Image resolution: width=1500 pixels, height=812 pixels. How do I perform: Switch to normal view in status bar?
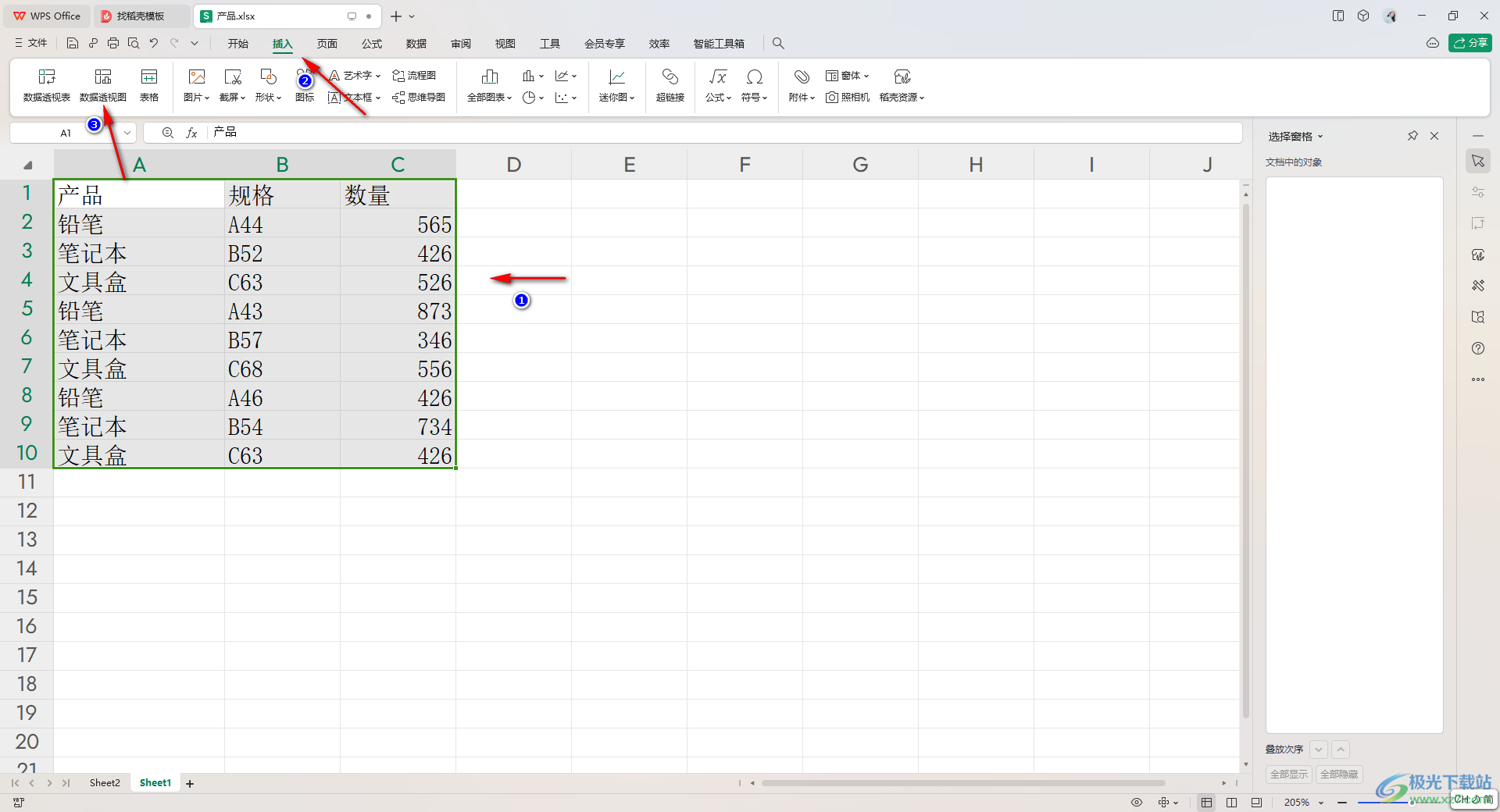[x=1207, y=802]
